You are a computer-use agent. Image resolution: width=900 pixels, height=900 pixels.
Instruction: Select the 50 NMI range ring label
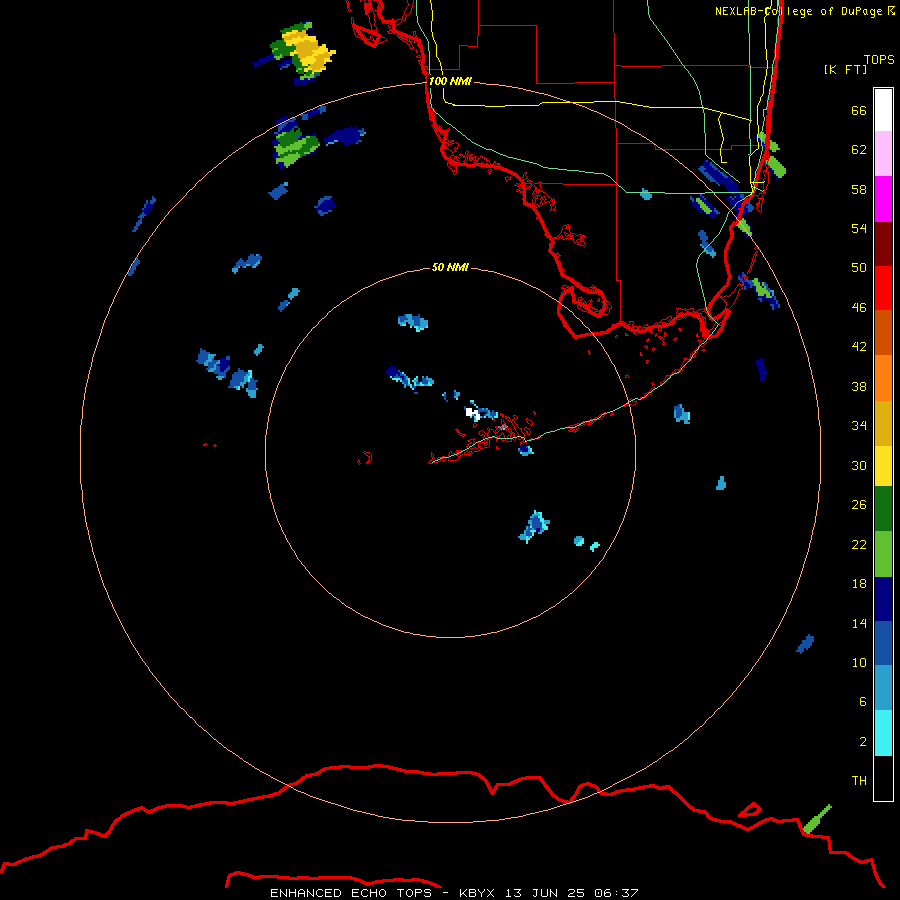[x=450, y=267]
